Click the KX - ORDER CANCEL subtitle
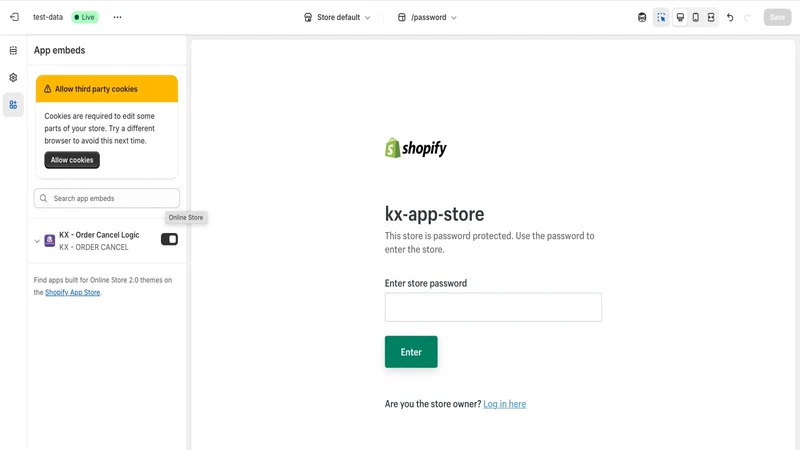The height and width of the screenshot is (450, 800). [x=93, y=247]
